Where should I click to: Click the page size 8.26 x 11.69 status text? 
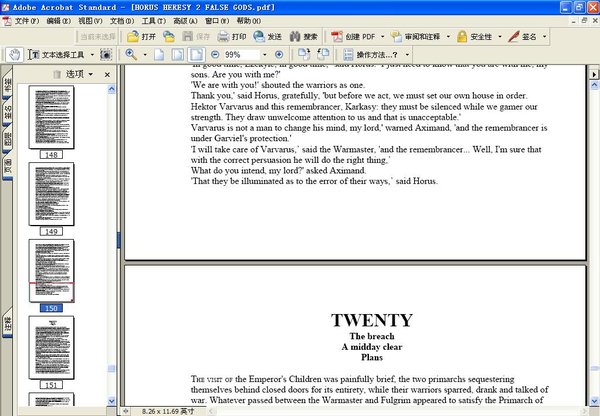click(168, 411)
